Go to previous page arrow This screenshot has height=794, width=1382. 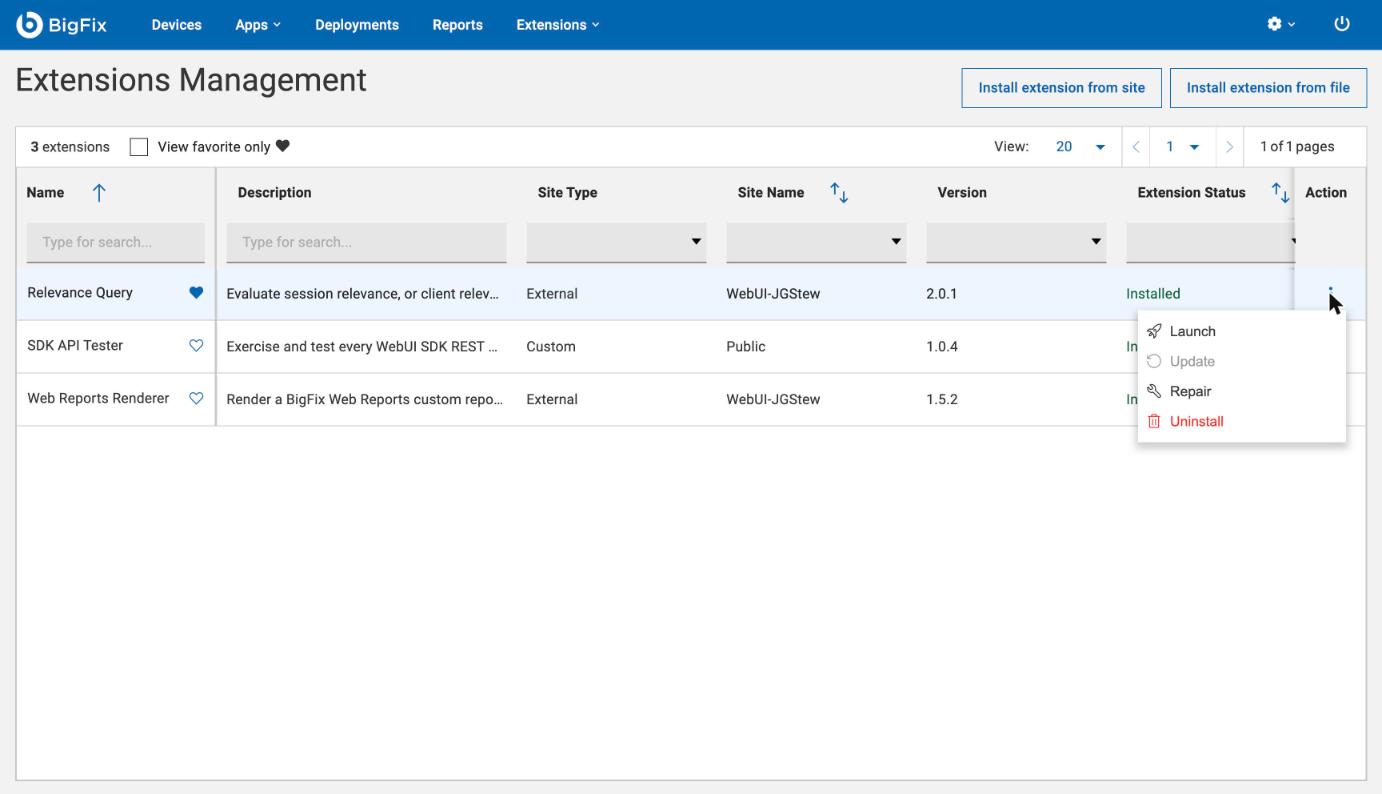[x=1136, y=147]
